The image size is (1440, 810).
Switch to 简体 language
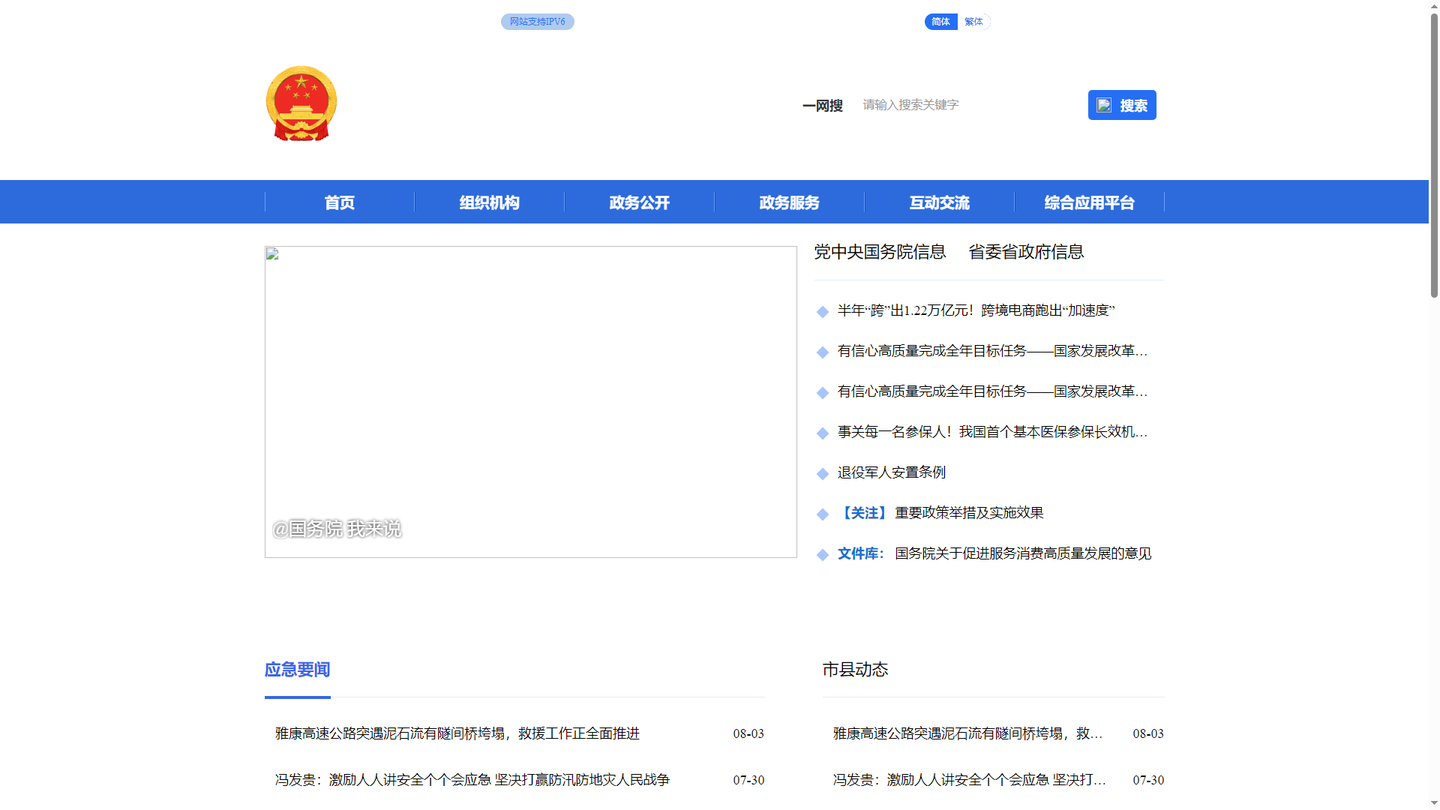click(941, 21)
